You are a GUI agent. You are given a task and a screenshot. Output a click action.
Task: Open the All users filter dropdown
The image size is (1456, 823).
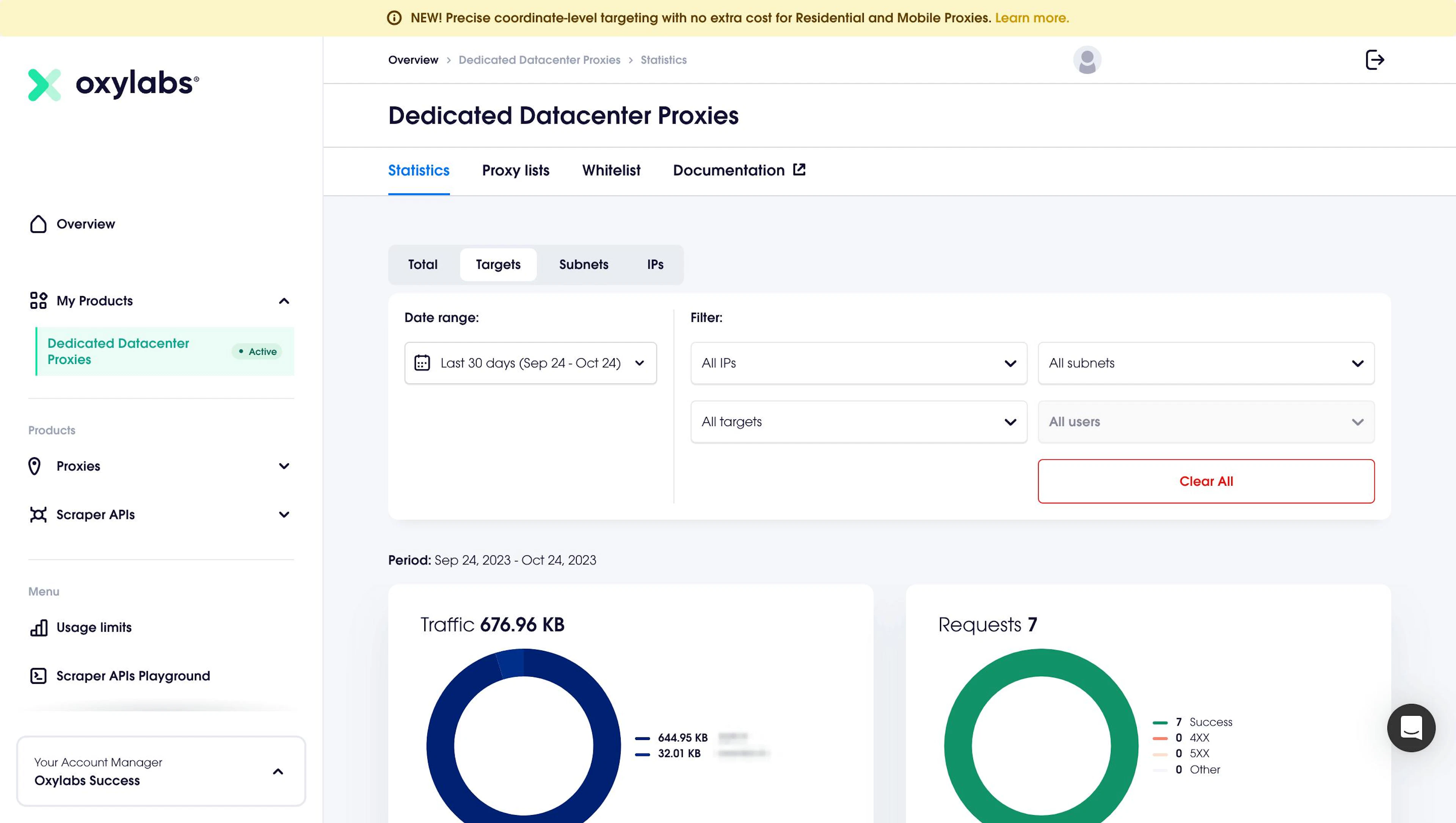[x=1206, y=422]
